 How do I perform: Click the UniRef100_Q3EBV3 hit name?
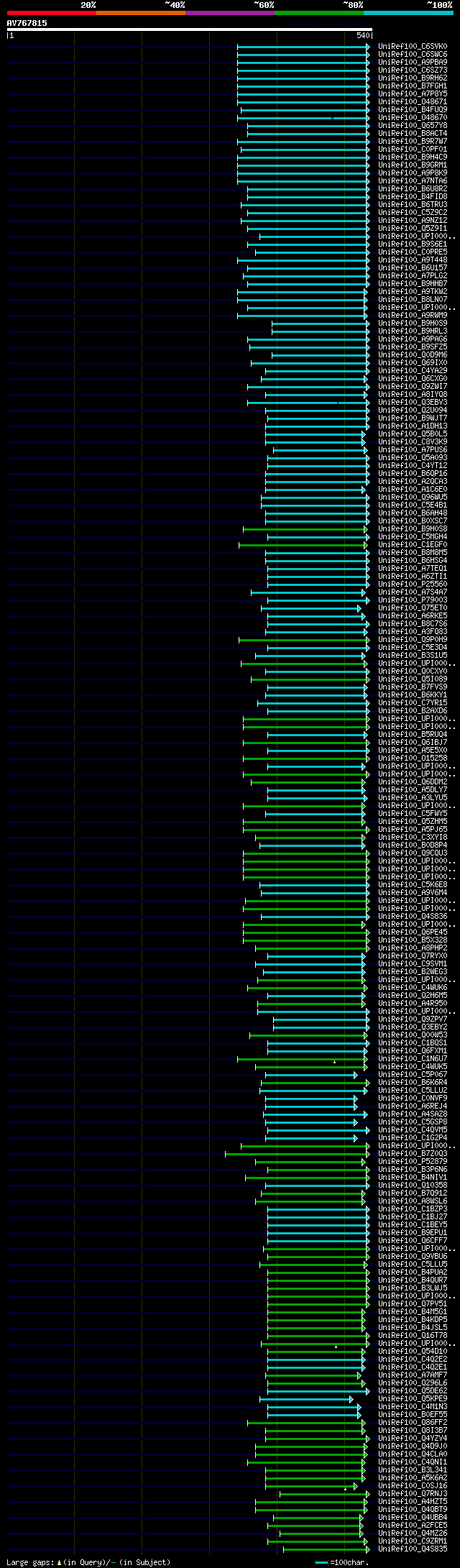pos(413,402)
